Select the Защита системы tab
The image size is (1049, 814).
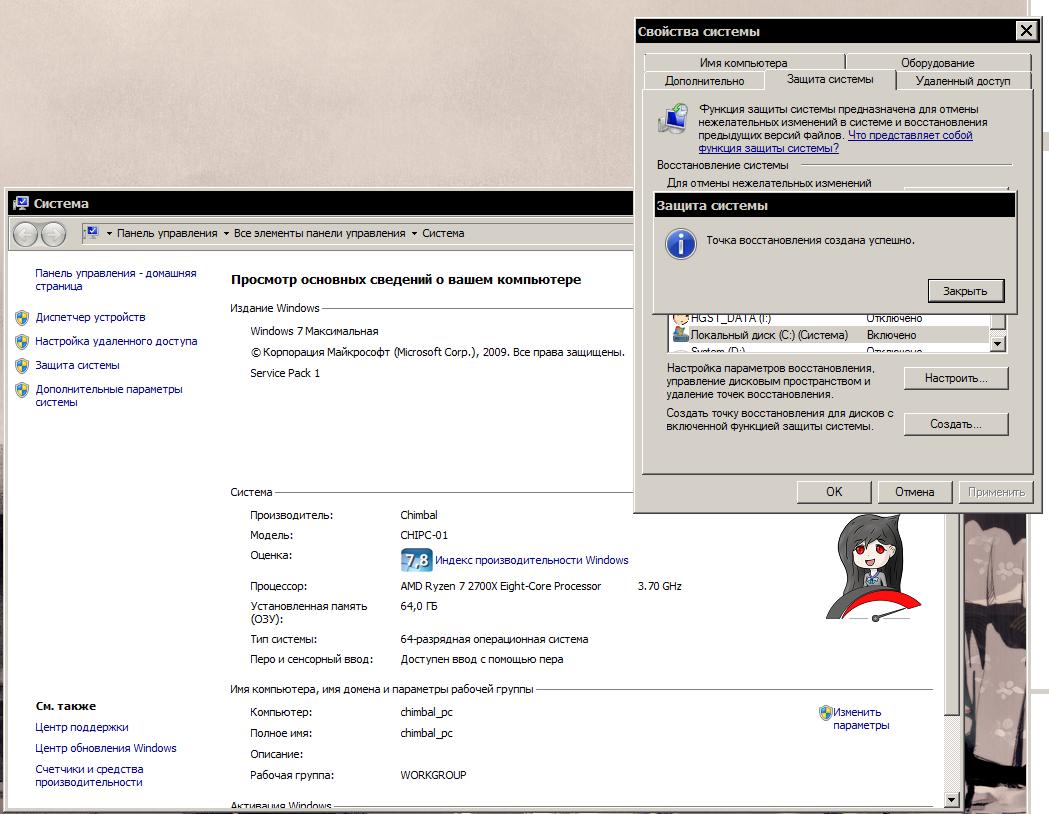pyautogui.click(x=830, y=79)
